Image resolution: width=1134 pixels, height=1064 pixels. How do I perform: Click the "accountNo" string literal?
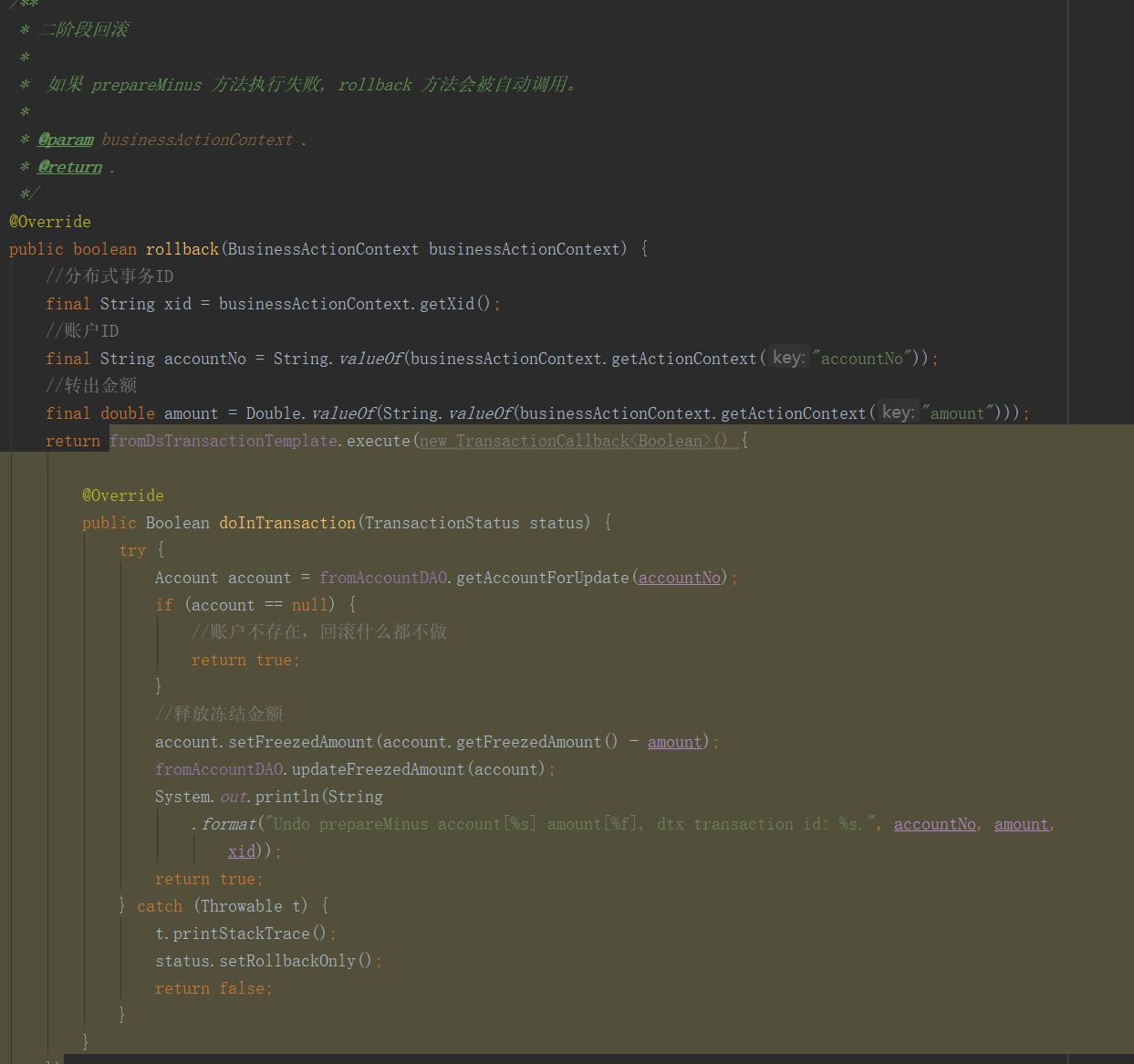coord(862,359)
